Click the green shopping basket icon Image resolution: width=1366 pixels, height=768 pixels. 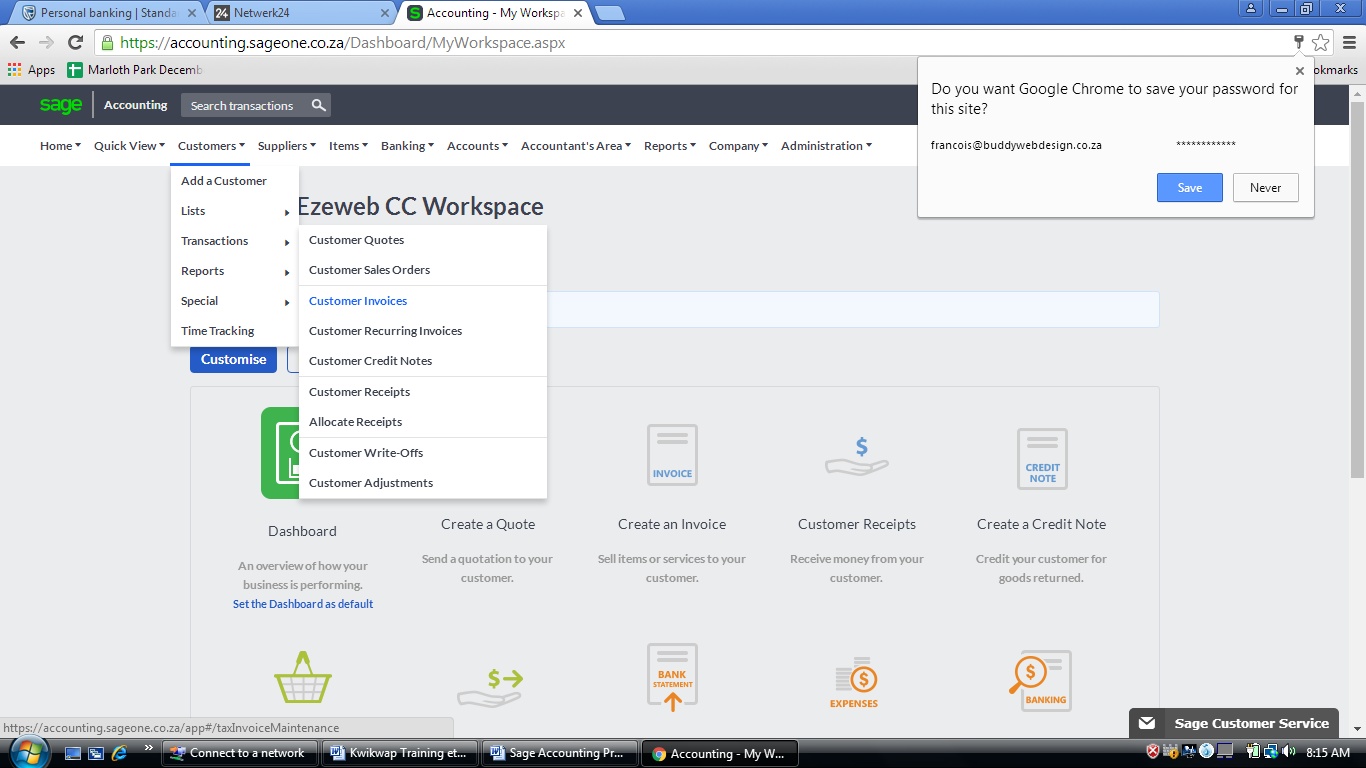point(302,678)
